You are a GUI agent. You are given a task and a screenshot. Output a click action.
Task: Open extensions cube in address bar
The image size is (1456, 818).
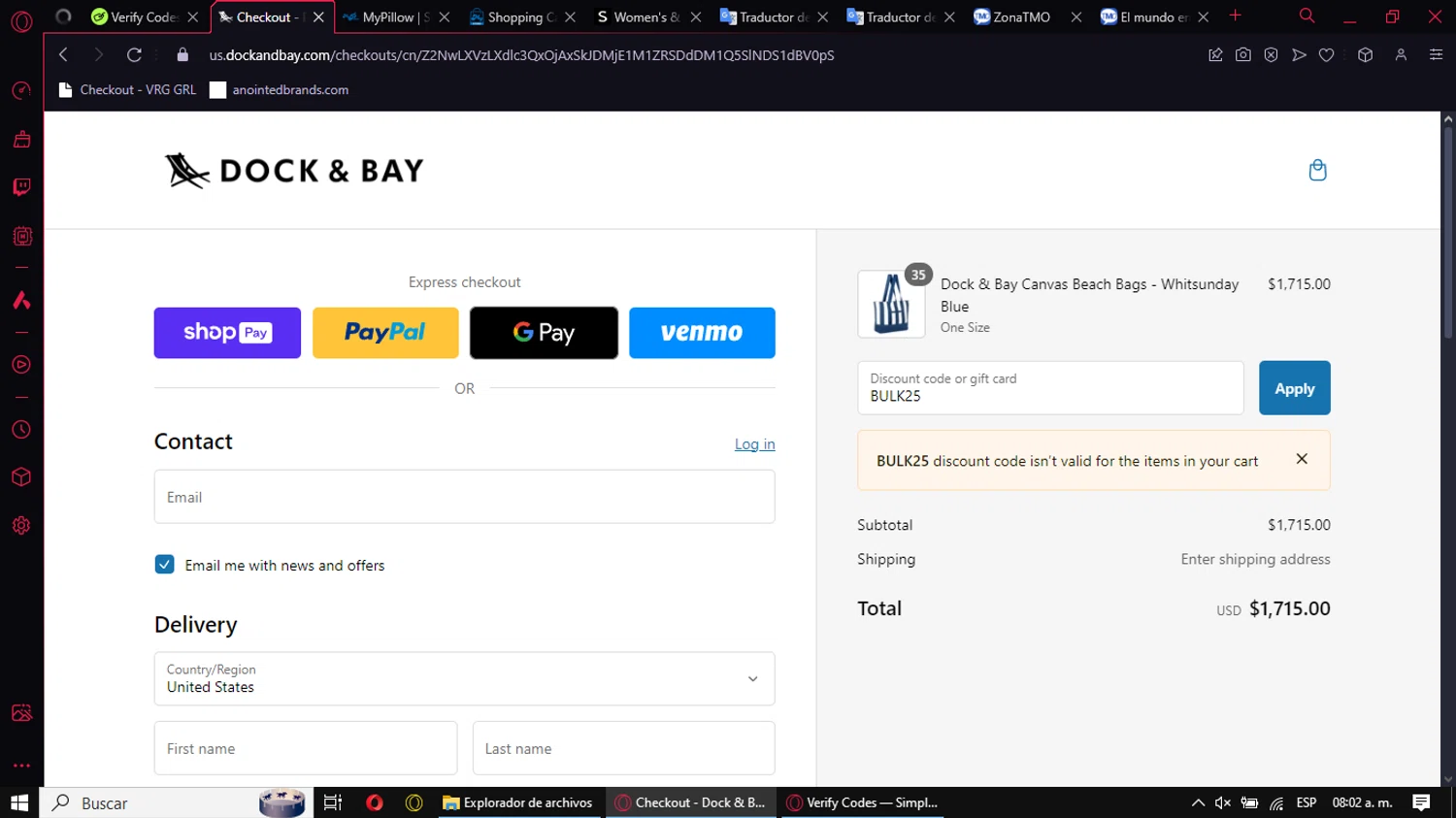(1366, 55)
